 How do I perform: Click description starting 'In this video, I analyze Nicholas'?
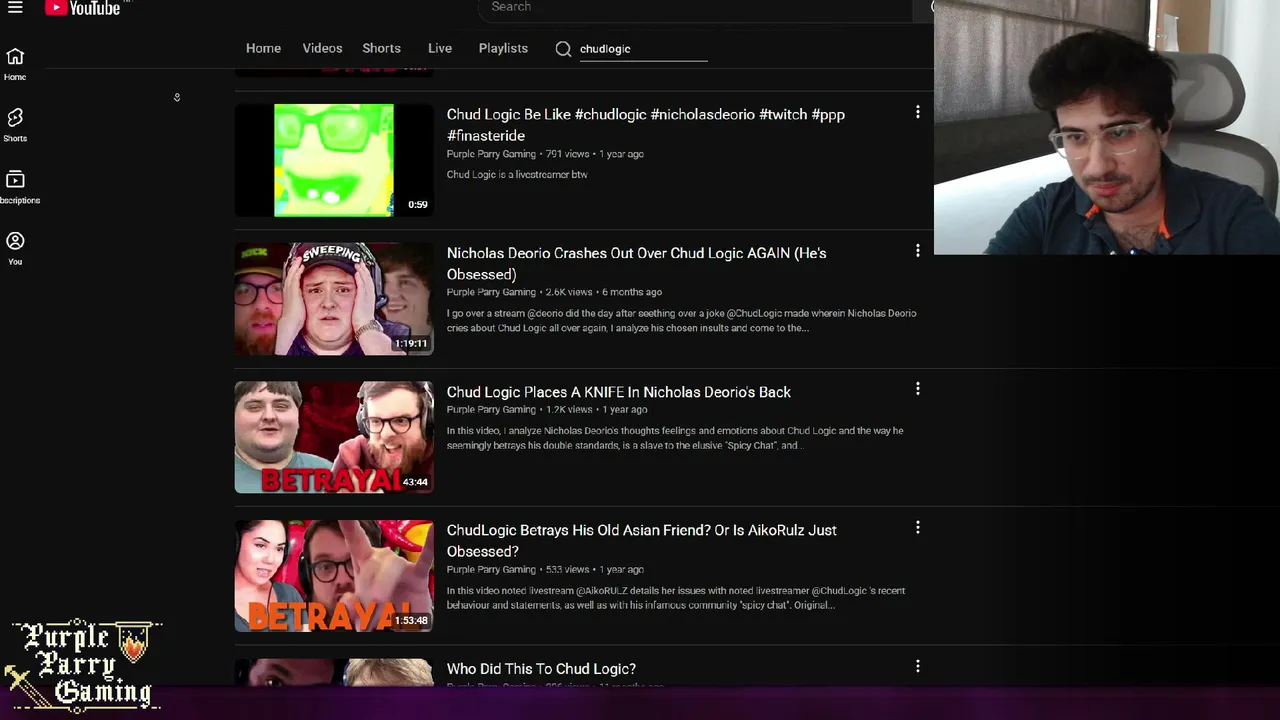675,438
